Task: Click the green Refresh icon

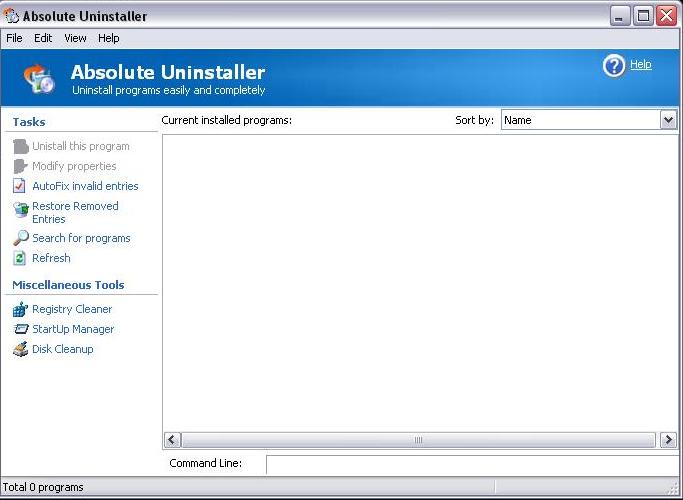Action: pyautogui.click(x=19, y=258)
